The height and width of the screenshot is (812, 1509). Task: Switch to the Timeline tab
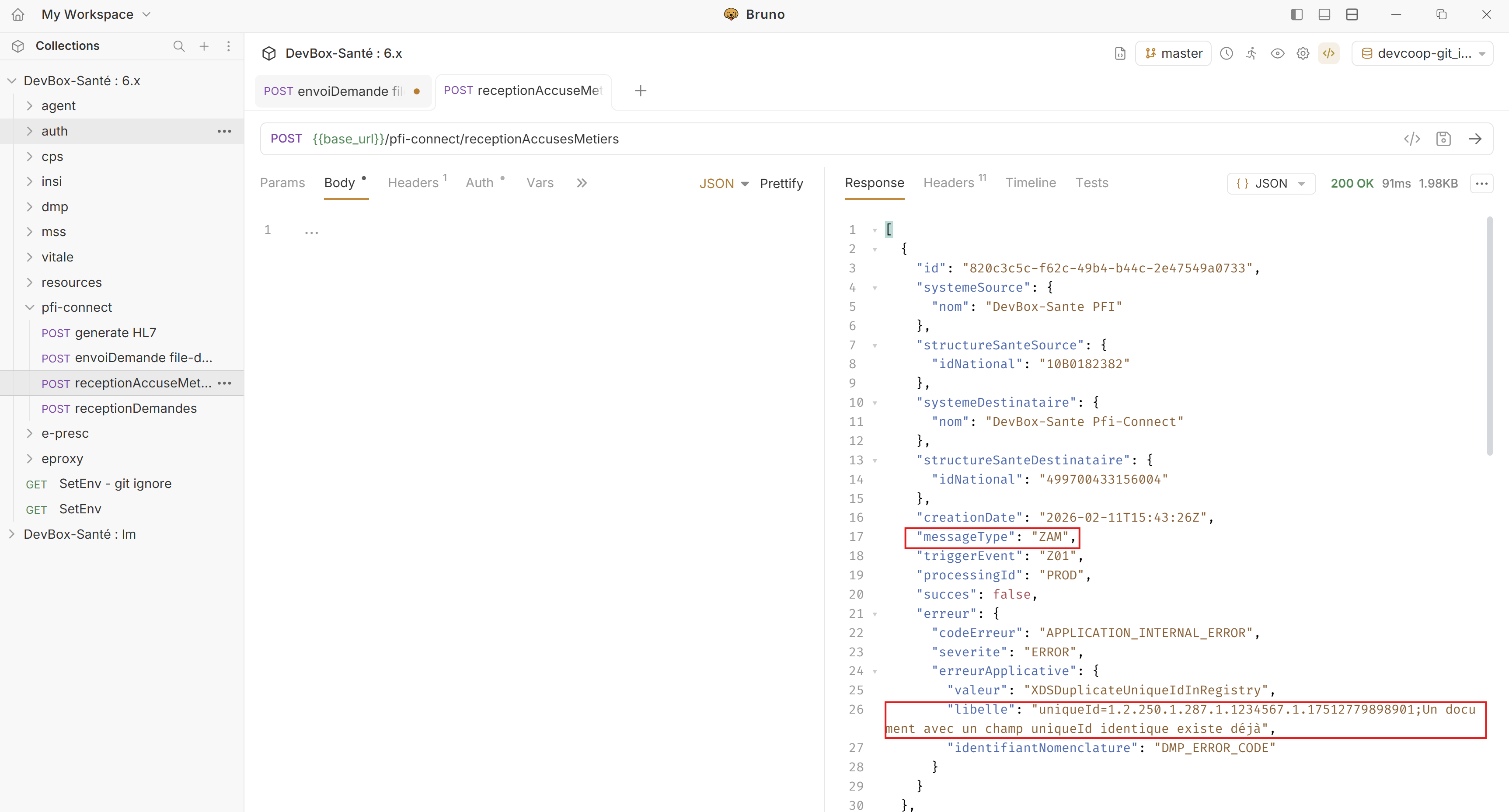1030,183
